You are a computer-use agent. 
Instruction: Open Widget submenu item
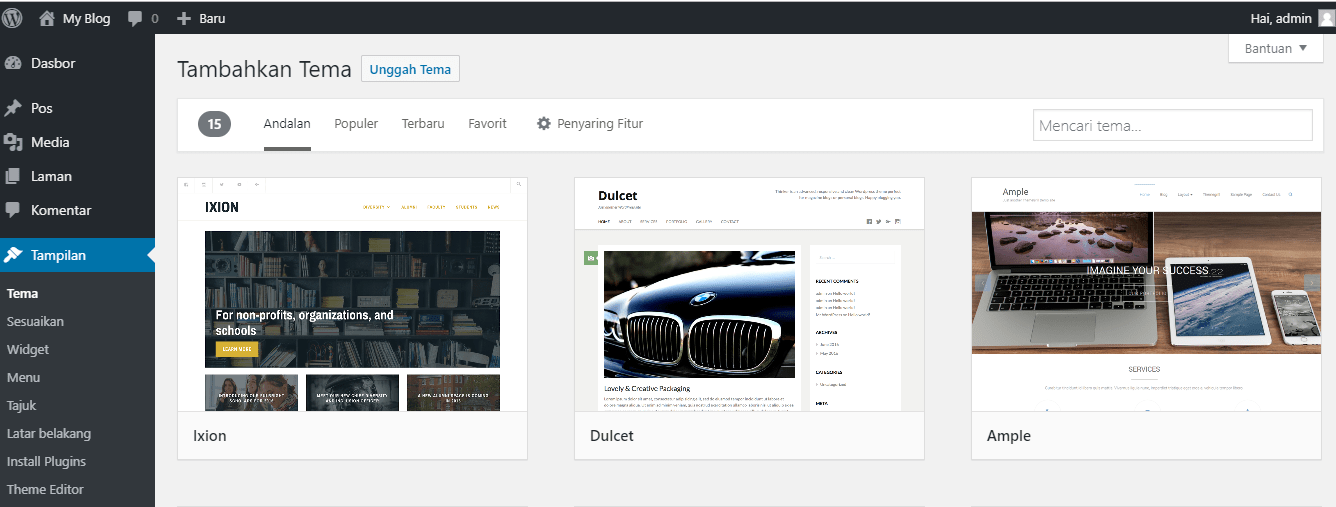(28, 350)
